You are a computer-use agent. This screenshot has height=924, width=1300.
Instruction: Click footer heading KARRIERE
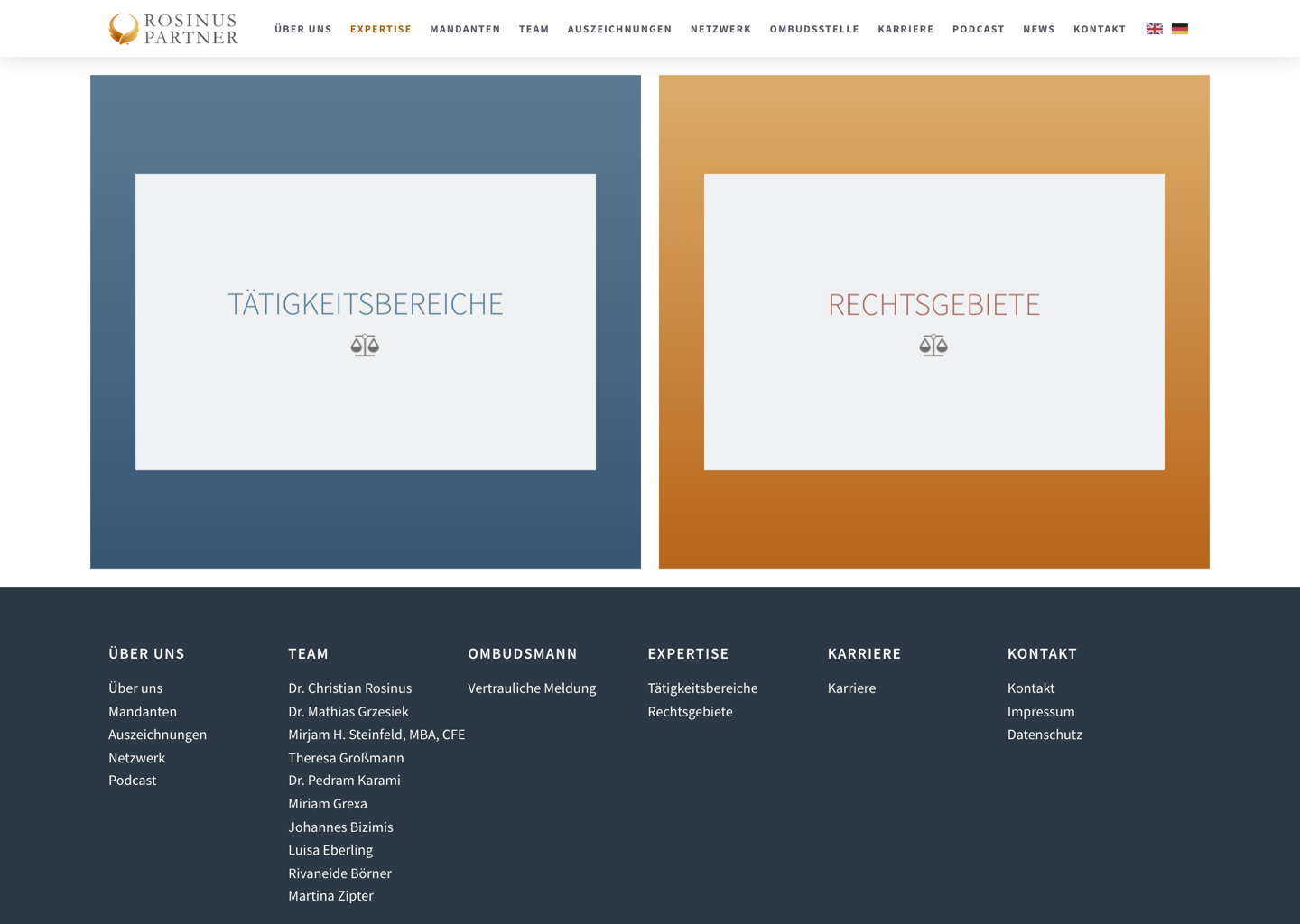864,653
